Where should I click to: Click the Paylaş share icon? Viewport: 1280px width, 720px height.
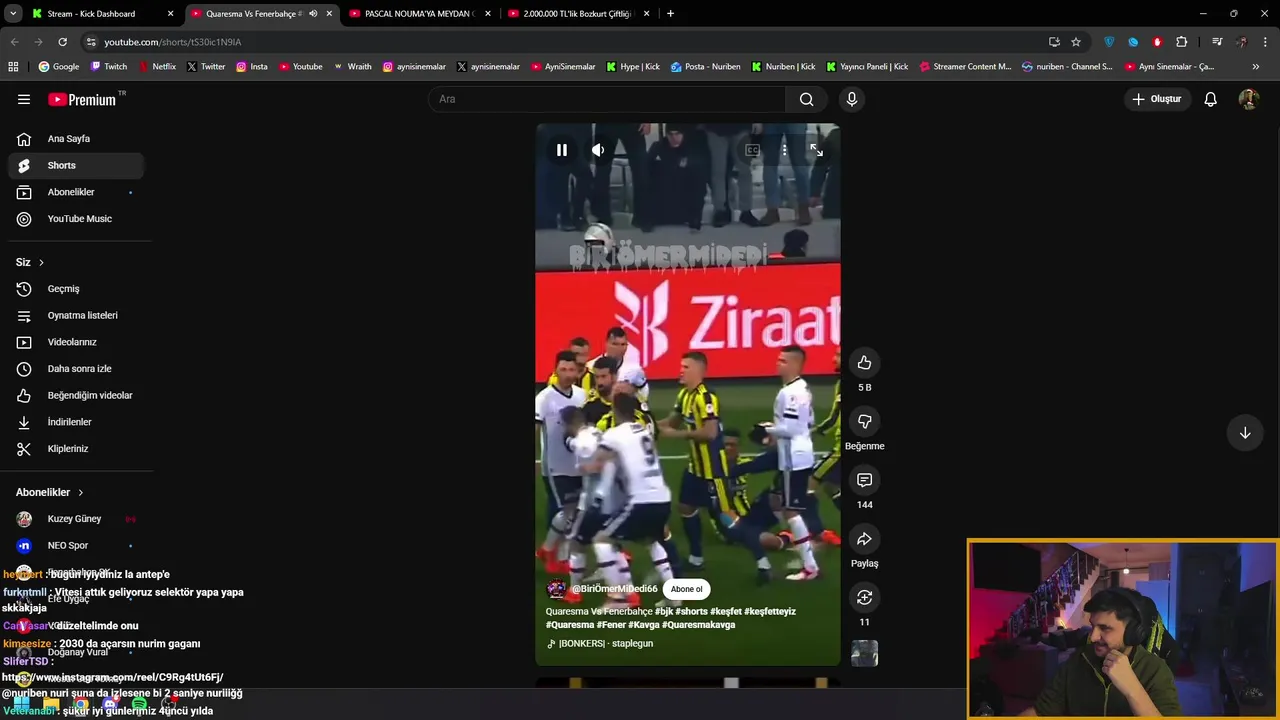point(864,539)
